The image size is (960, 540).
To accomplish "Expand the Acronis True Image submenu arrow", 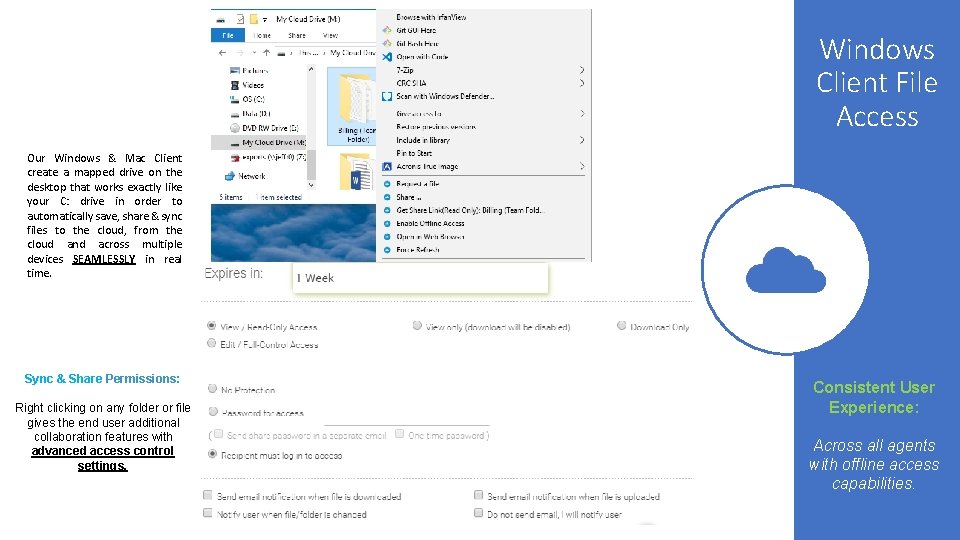I will click(x=582, y=166).
